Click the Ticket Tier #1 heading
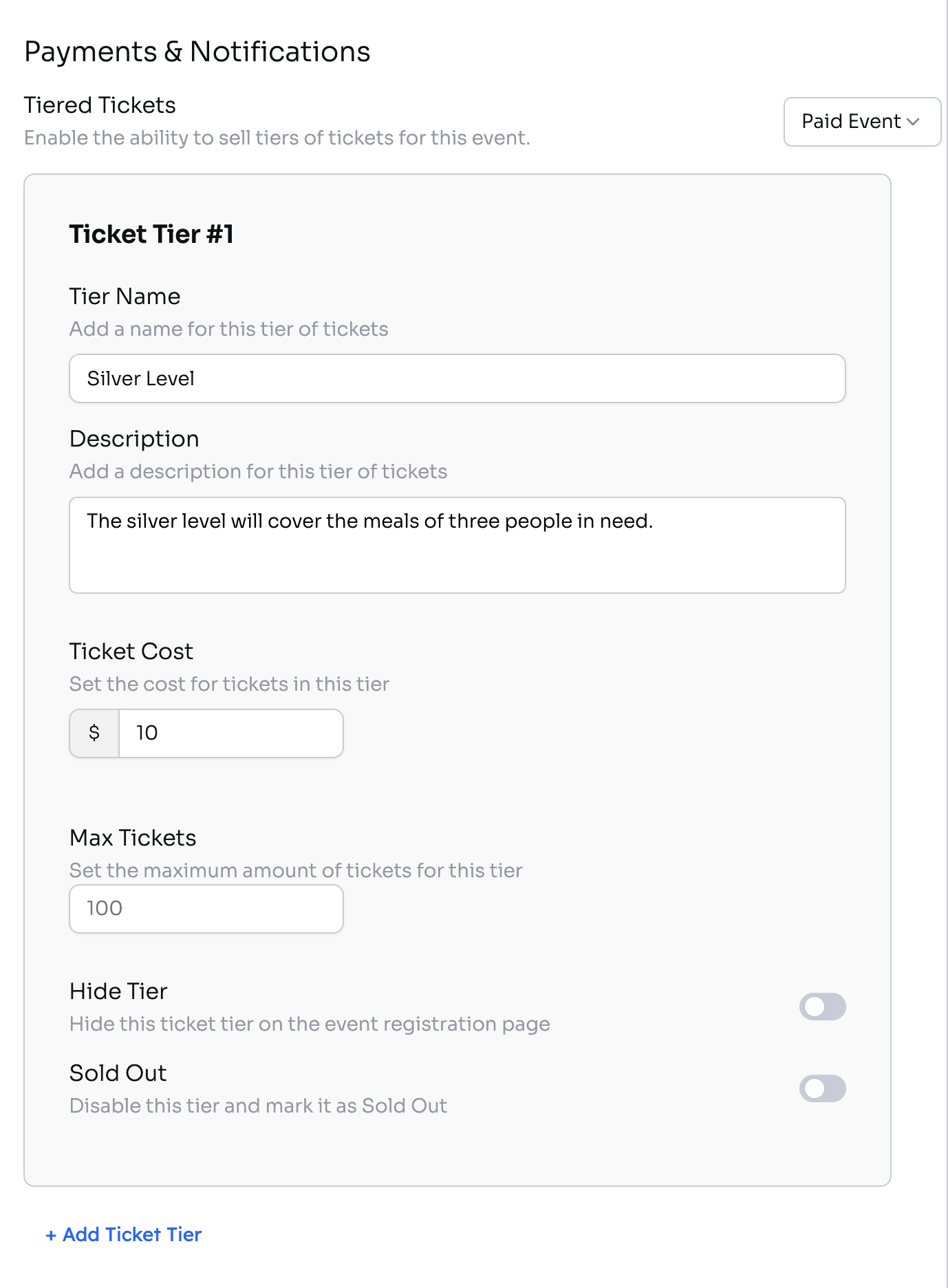This screenshot has height=1288, width=948. [151, 235]
